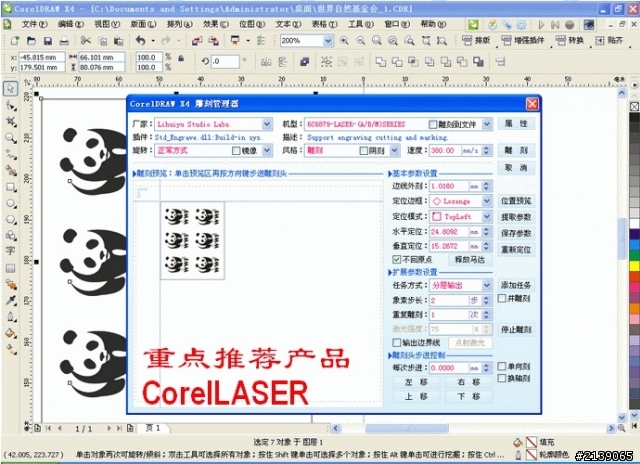Toggle the 阴刻 checkbox

[364, 151]
